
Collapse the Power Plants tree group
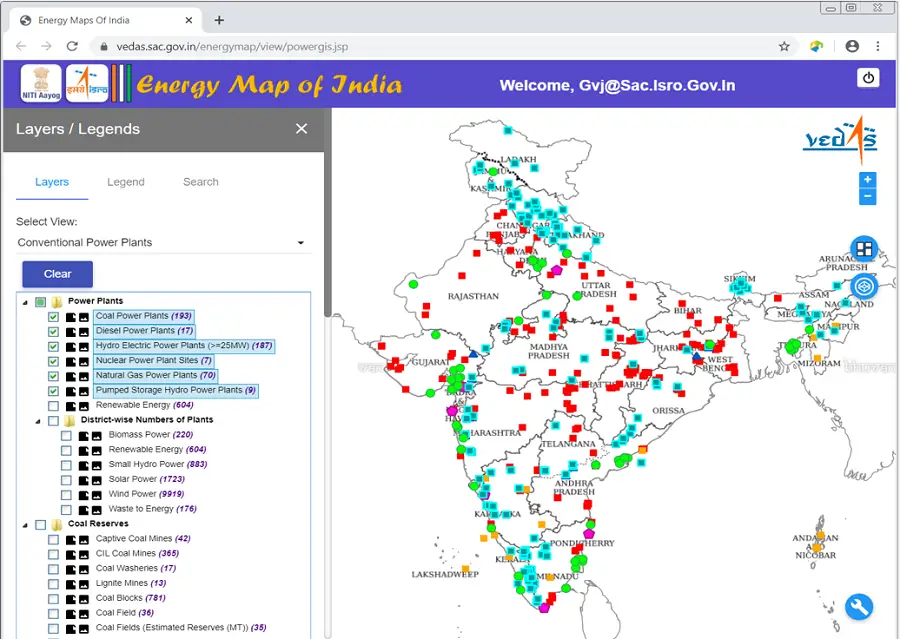(25, 303)
